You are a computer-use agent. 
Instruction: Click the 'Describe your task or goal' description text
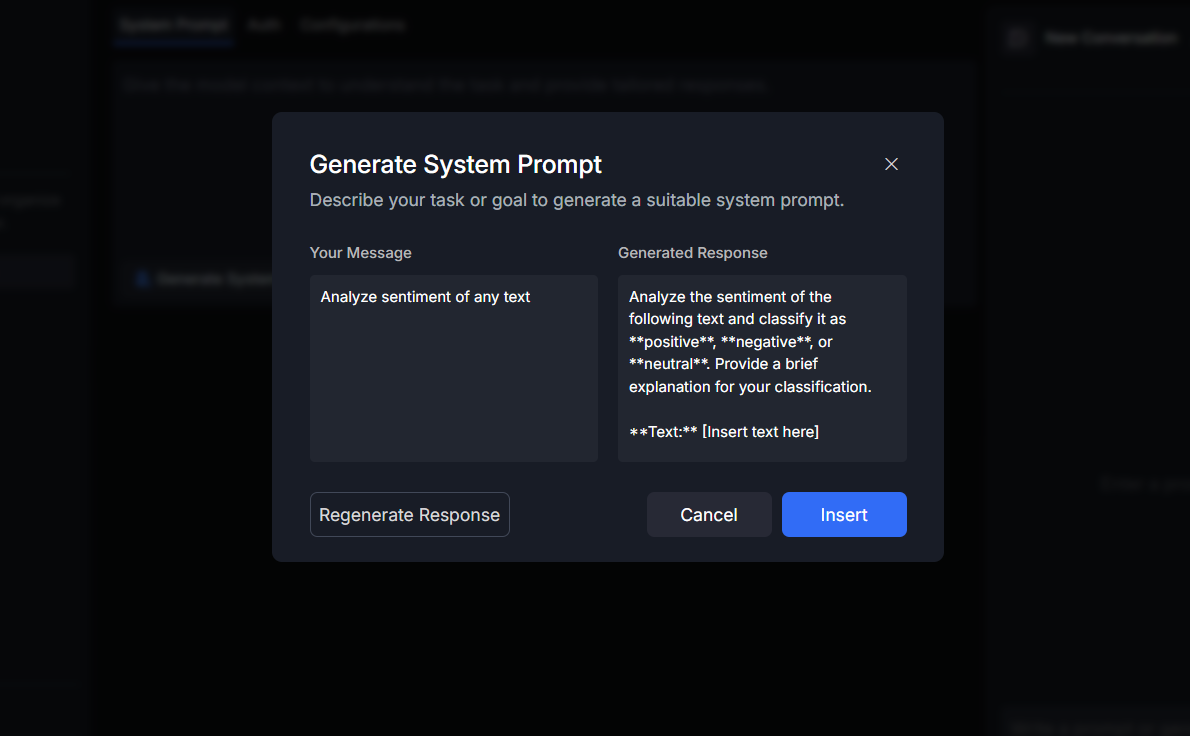click(576, 200)
